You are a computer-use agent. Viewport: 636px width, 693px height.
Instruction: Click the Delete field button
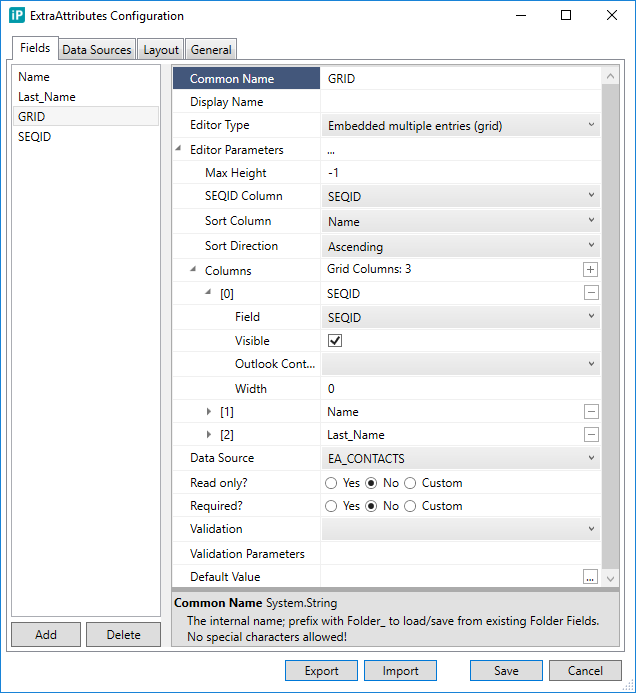click(x=123, y=635)
